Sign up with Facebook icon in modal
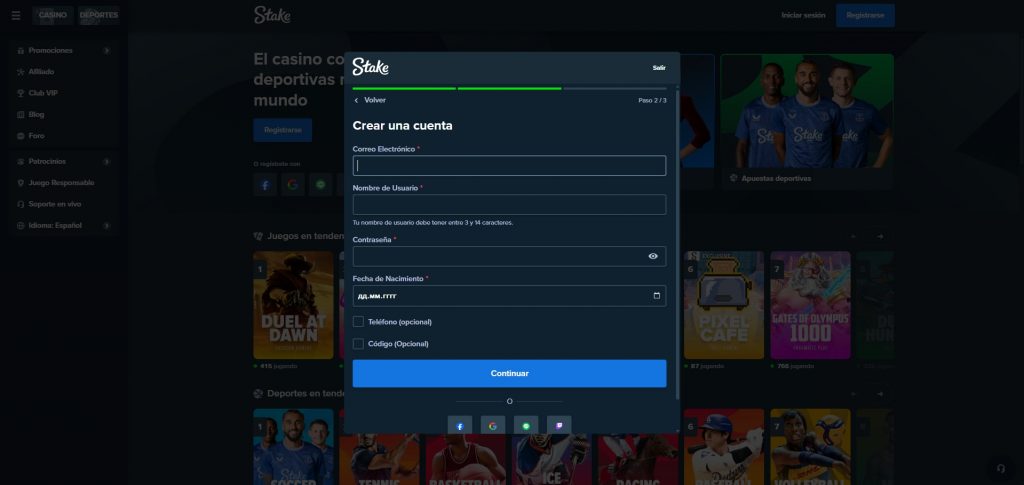The height and width of the screenshot is (485, 1024). (460, 425)
